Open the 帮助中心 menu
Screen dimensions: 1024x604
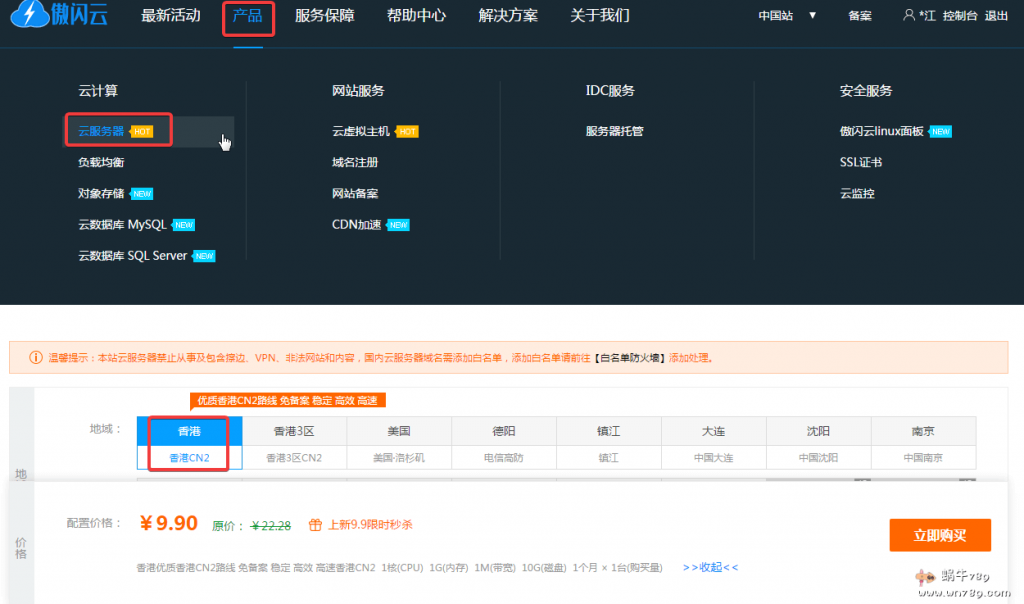pos(416,16)
